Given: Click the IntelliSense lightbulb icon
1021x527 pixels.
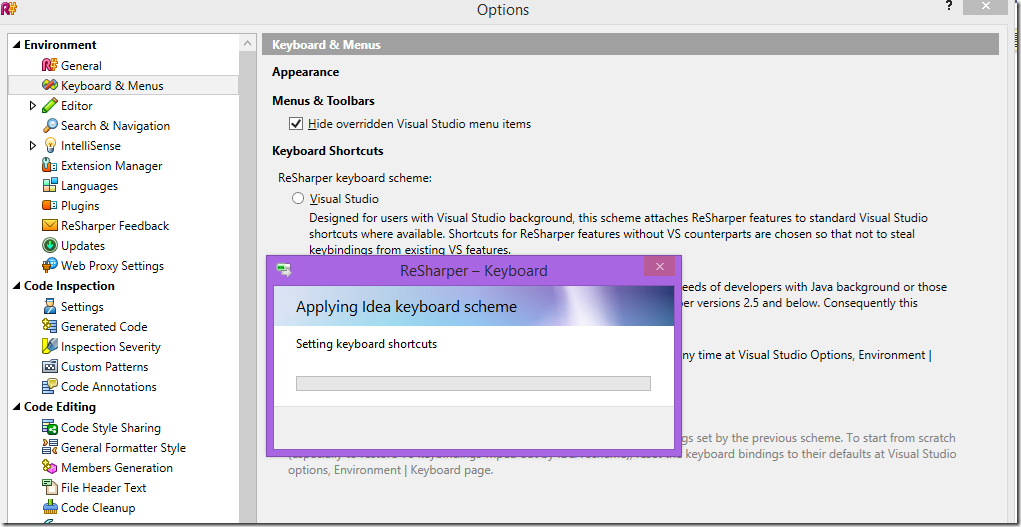Looking at the screenshot, I should 49,146.
